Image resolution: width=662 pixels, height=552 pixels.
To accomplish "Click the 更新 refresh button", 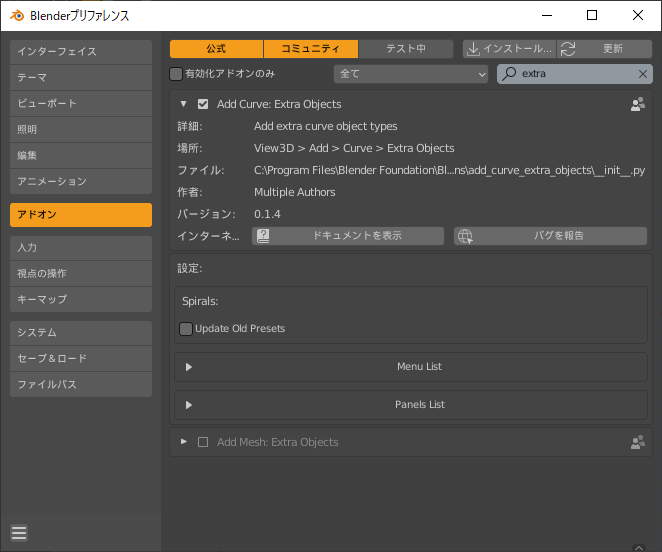I will 605,49.
